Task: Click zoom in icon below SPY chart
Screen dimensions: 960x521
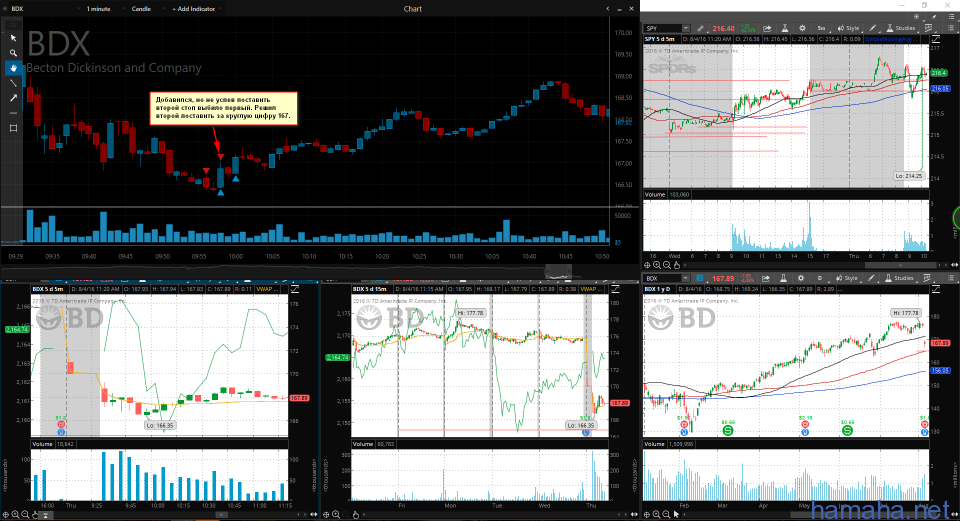Action: [657, 265]
